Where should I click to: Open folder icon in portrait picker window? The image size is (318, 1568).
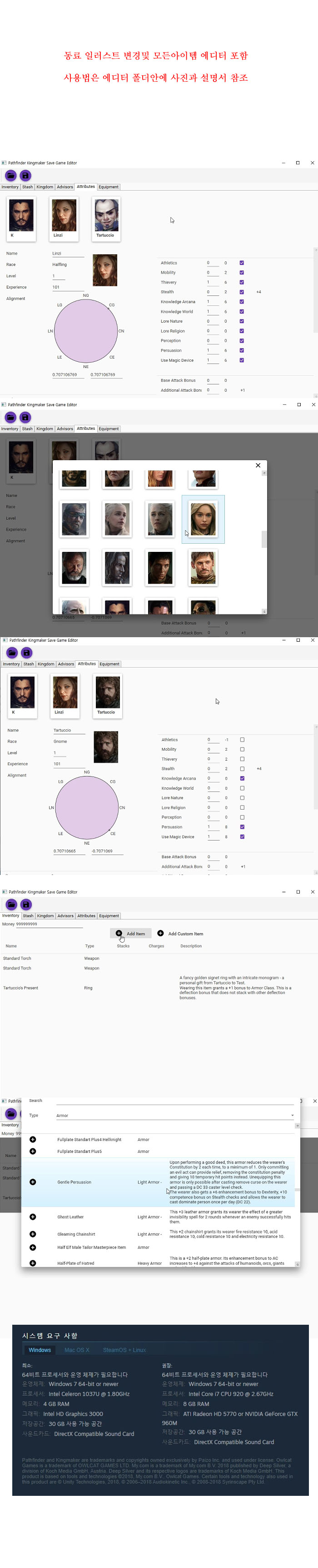coord(10,417)
